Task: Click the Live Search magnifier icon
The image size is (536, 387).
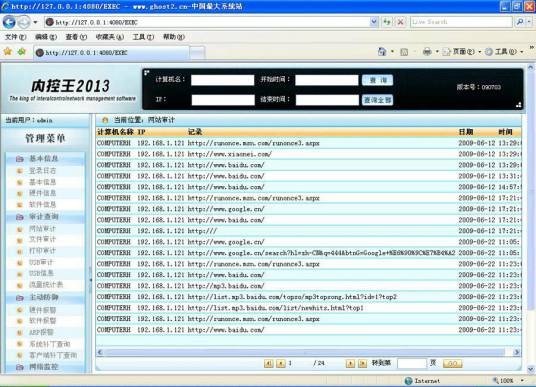Action: tap(520, 22)
